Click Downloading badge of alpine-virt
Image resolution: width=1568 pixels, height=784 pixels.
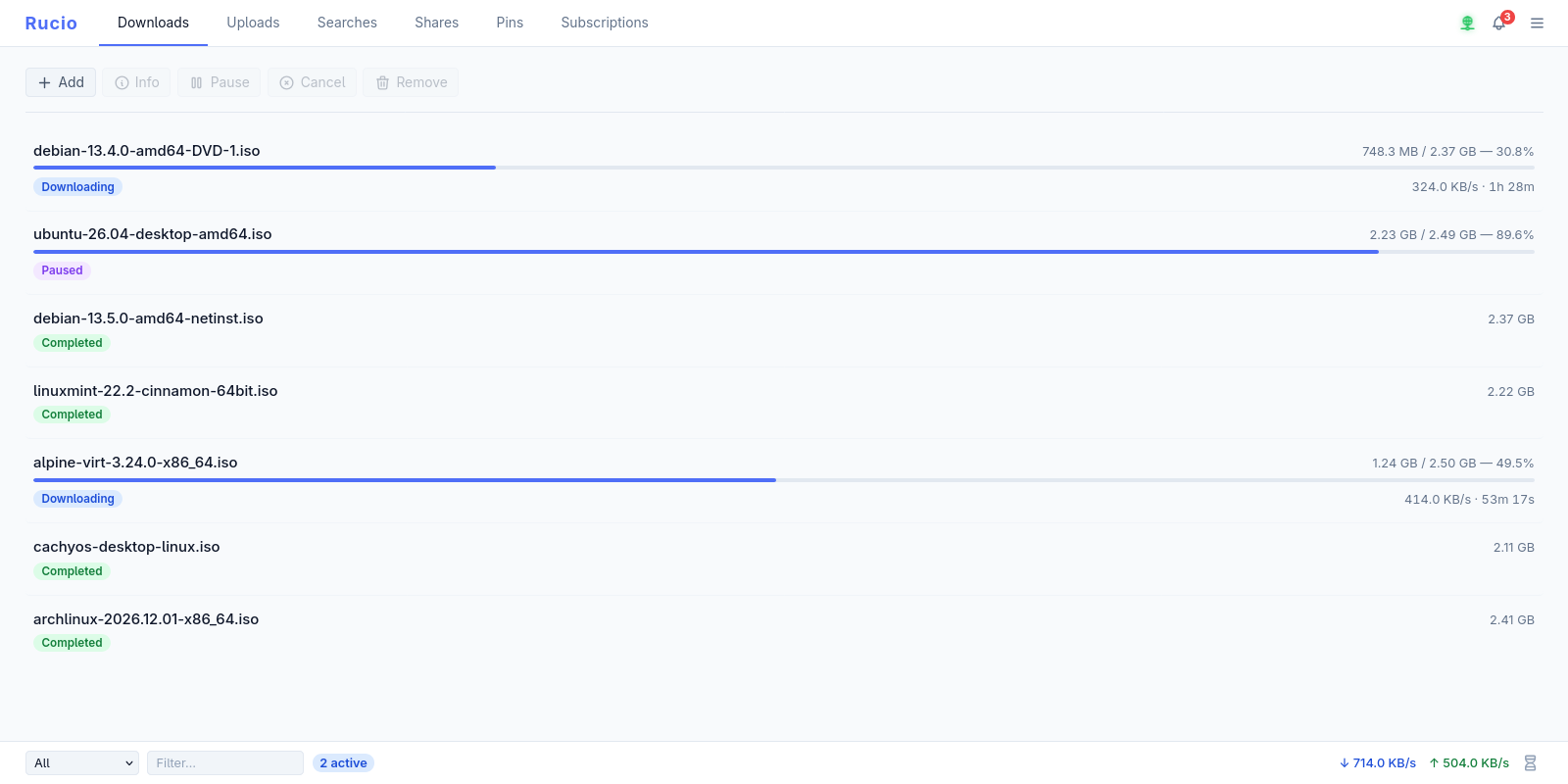[77, 499]
